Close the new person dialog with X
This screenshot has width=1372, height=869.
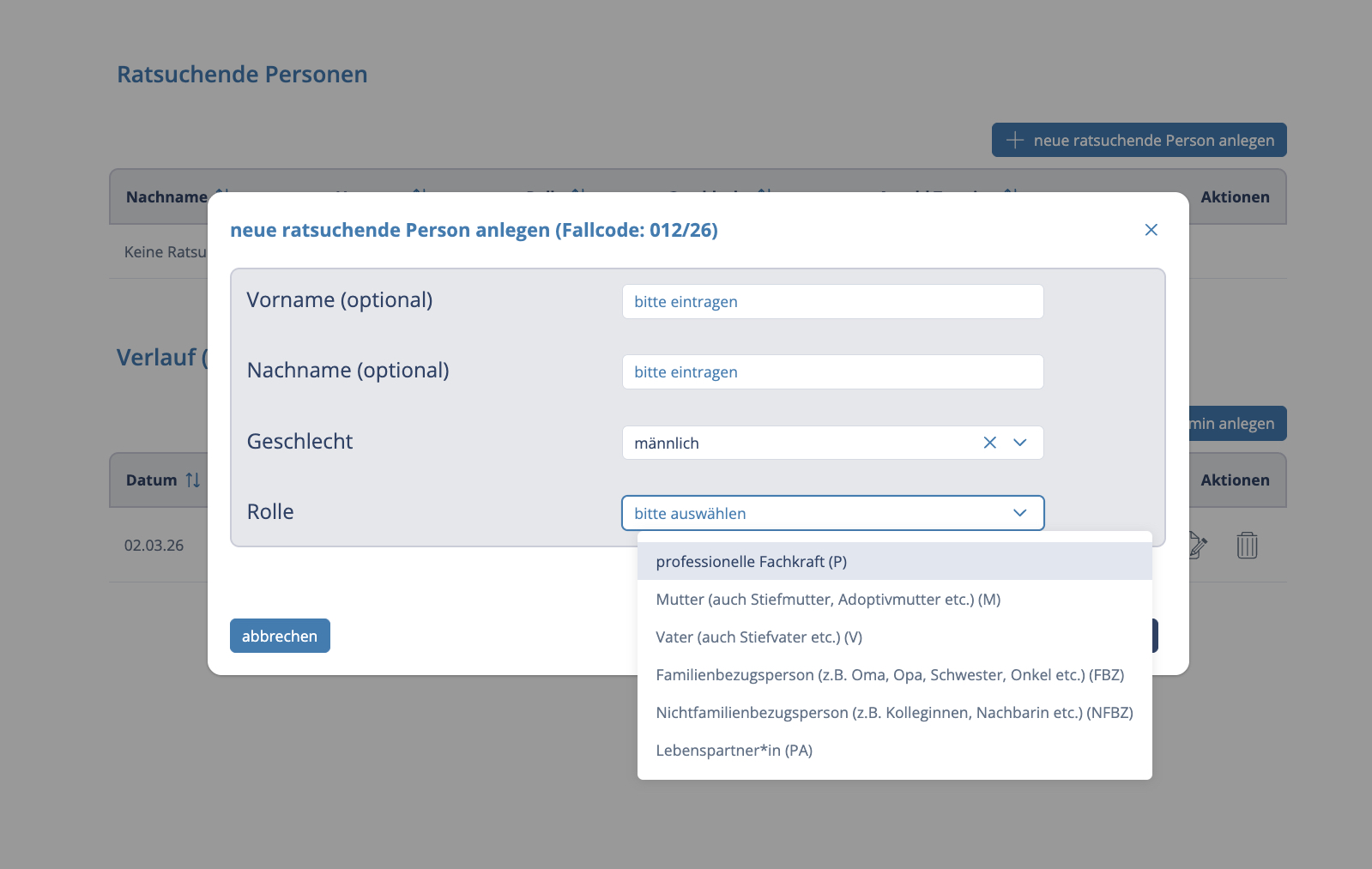tap(1151, 230)
